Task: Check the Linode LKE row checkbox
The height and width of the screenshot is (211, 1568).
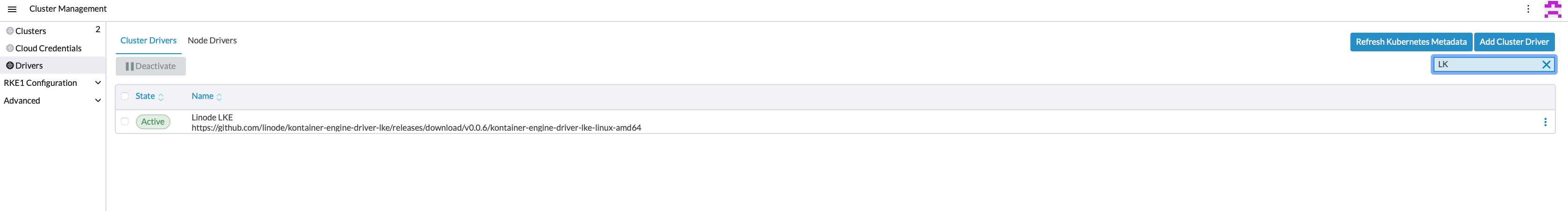Action: 125,122
